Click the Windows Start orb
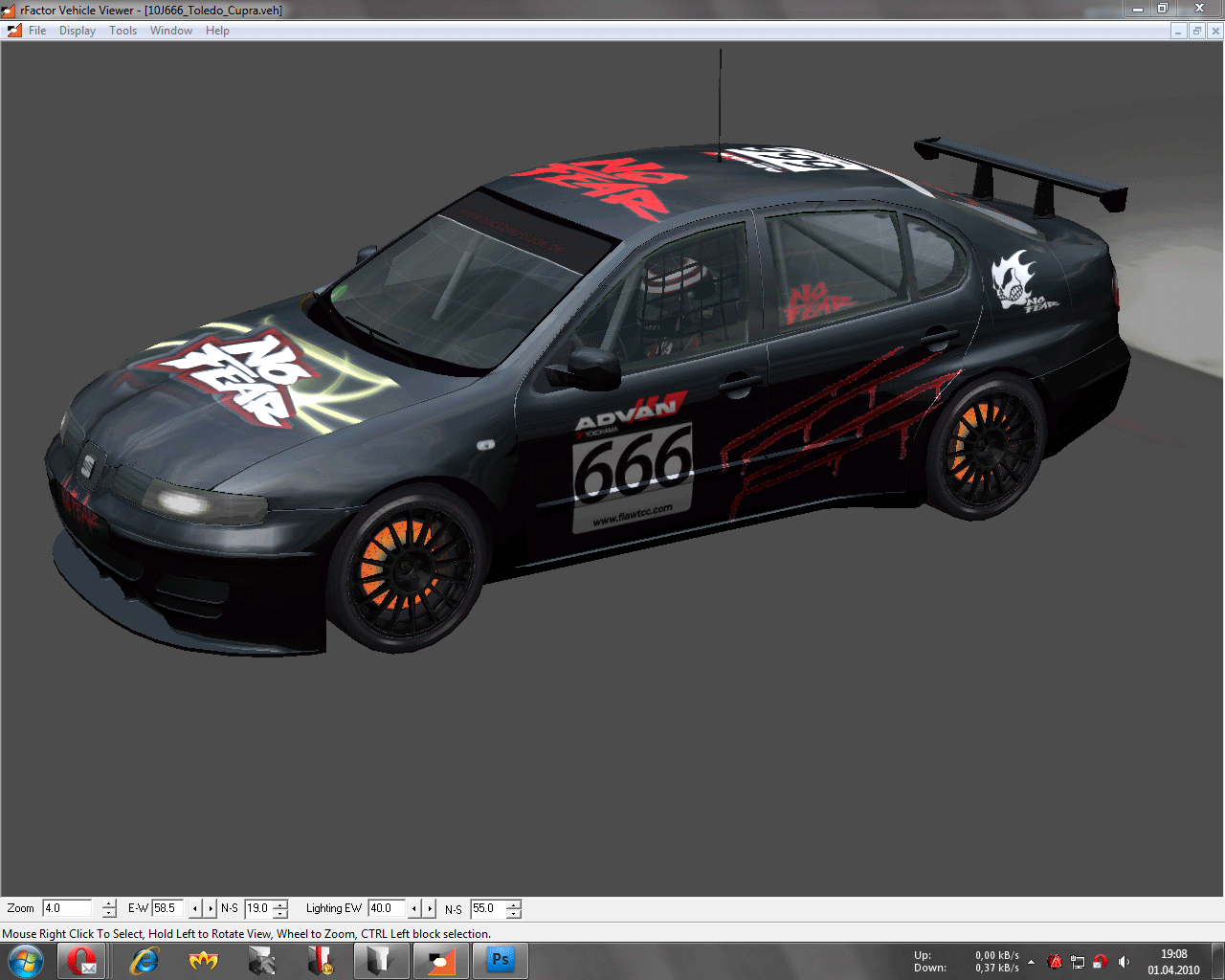 [x=26, y=961]
